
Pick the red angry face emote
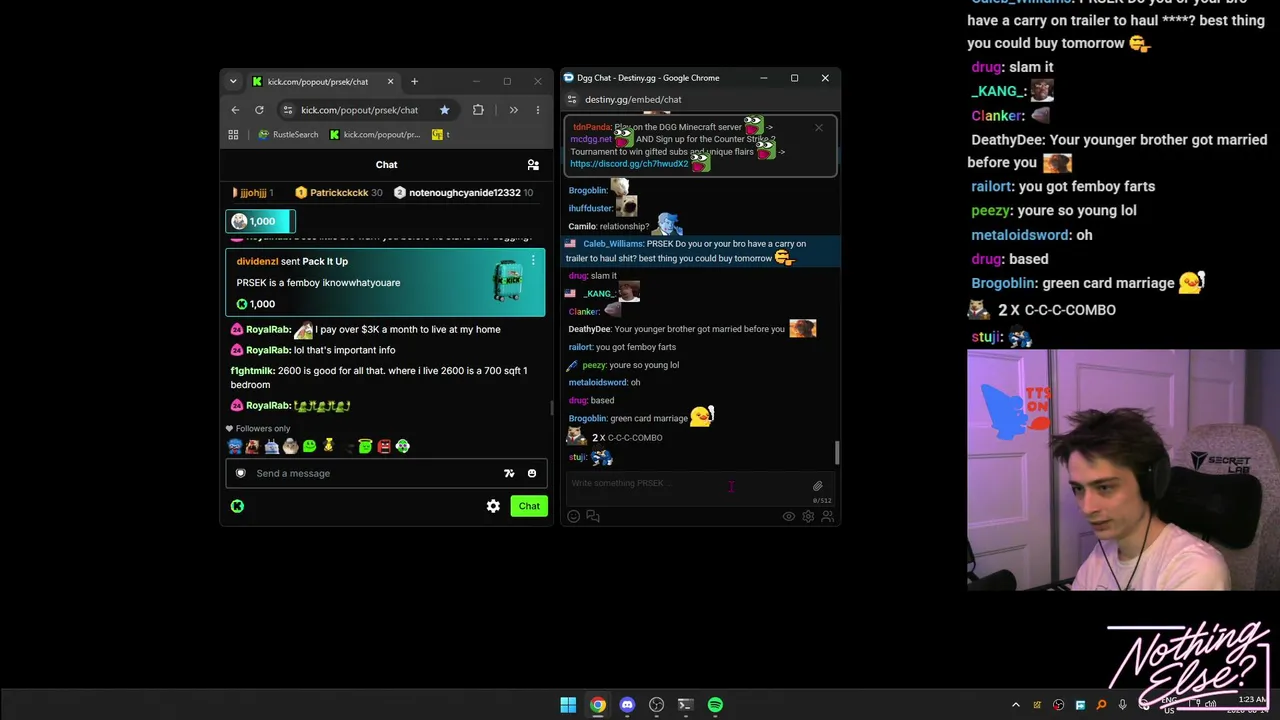point(384,446)
